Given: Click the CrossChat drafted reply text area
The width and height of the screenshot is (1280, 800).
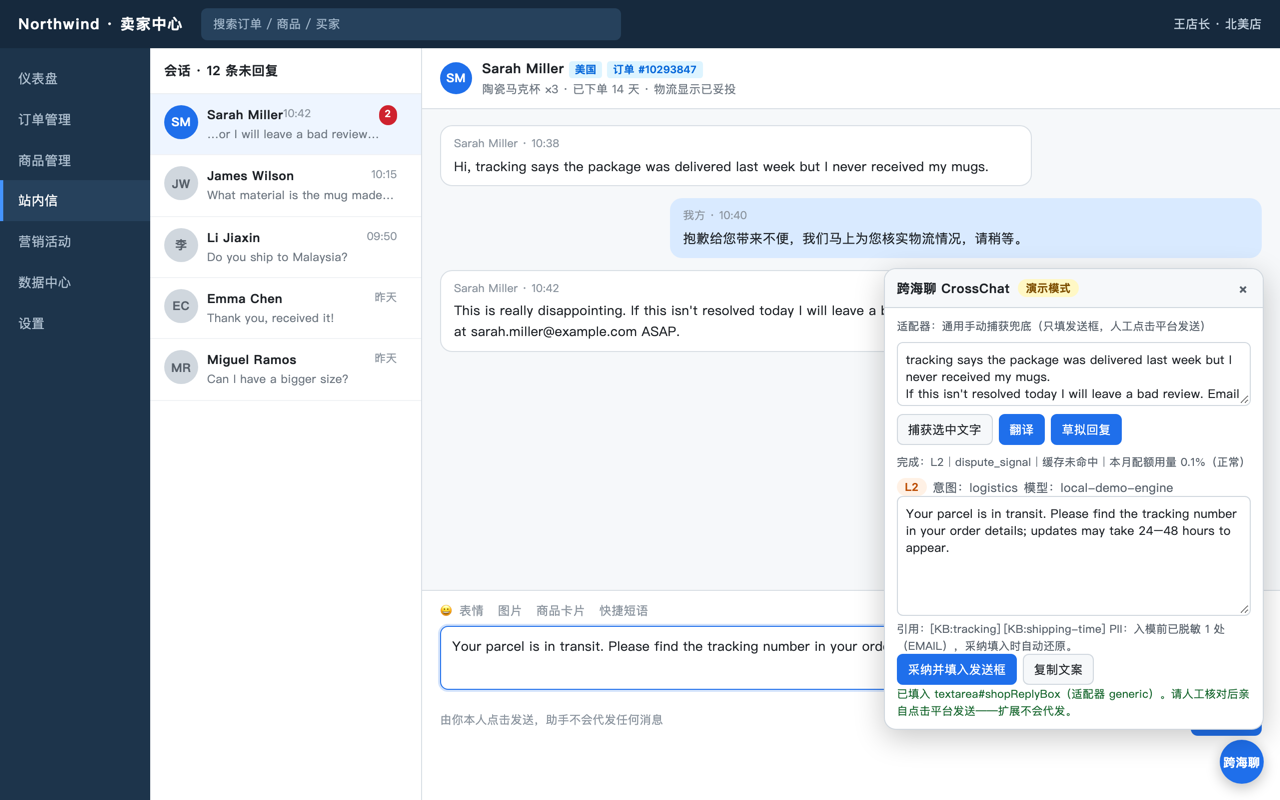Looking at the screenshot, I should pyautogui.click(x=1073, y=556).
